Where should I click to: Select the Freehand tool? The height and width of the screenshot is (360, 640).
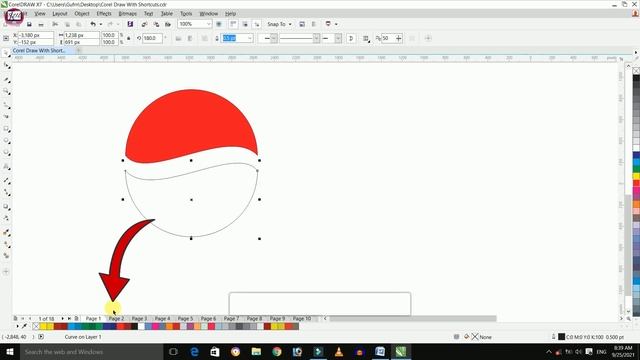point(6,105)
